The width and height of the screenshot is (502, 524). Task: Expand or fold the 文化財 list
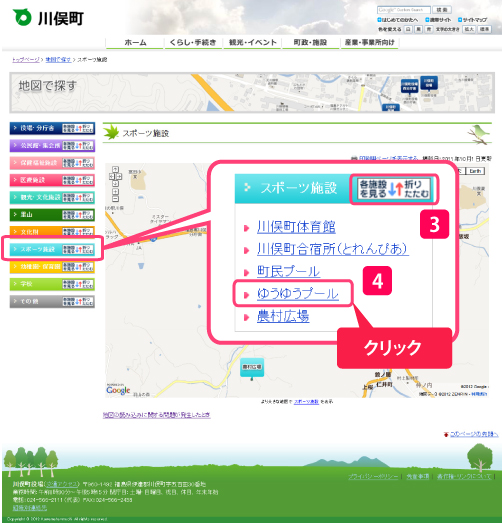click(78, 232)
